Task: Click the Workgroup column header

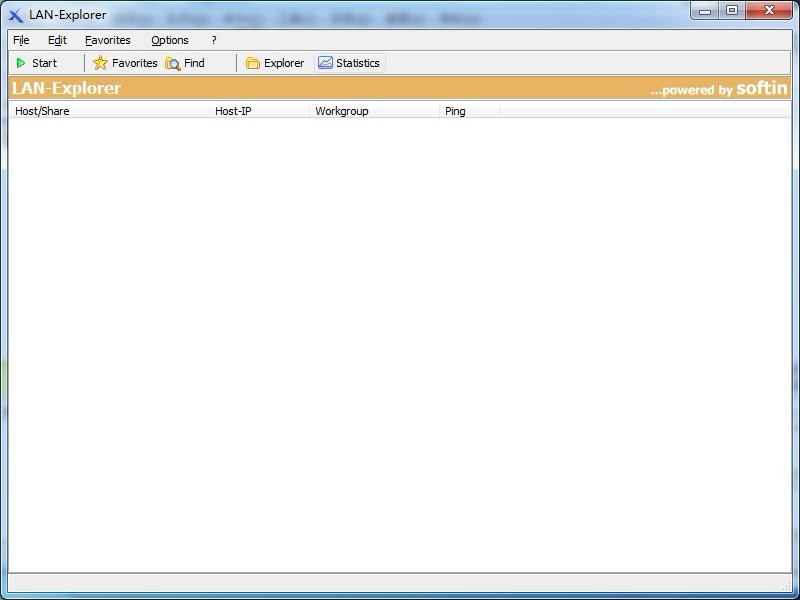Action: [x=374, y=111]
